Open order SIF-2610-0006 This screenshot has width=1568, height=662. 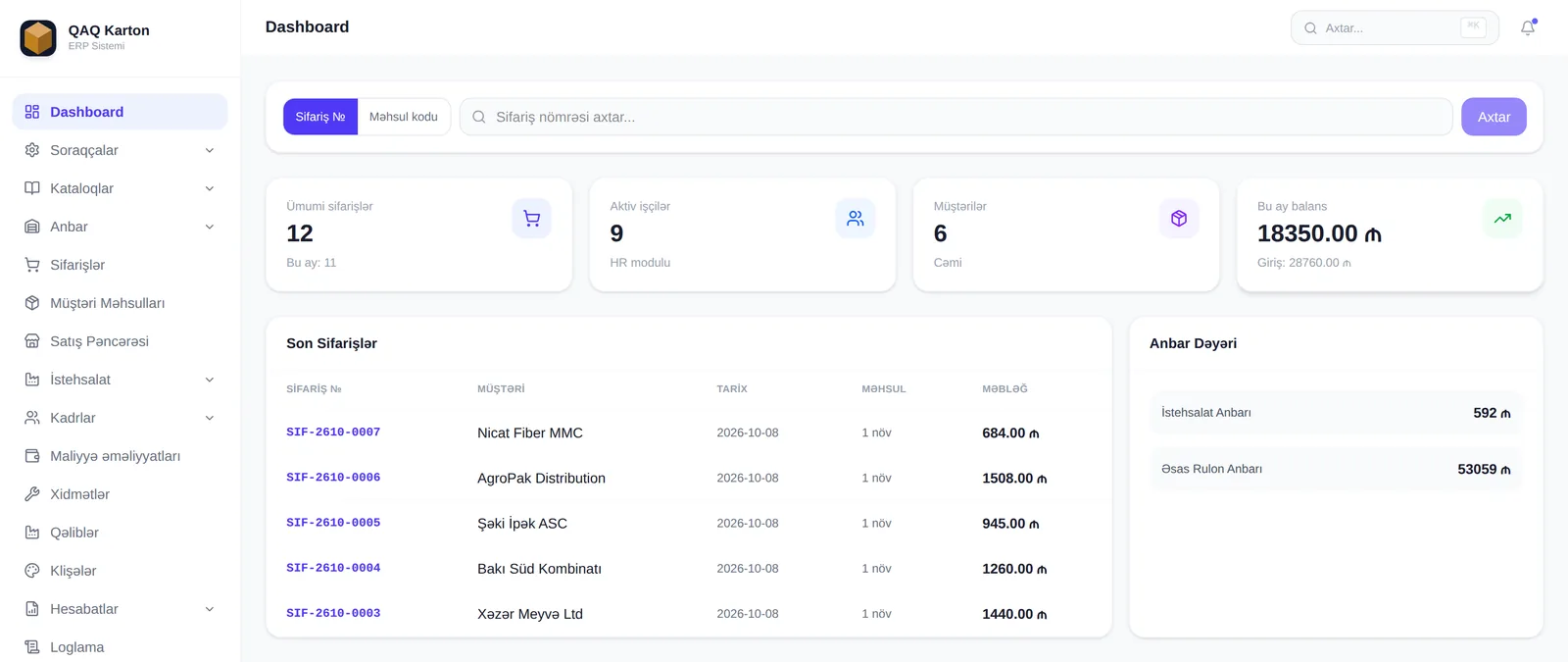tap(333, 478)
